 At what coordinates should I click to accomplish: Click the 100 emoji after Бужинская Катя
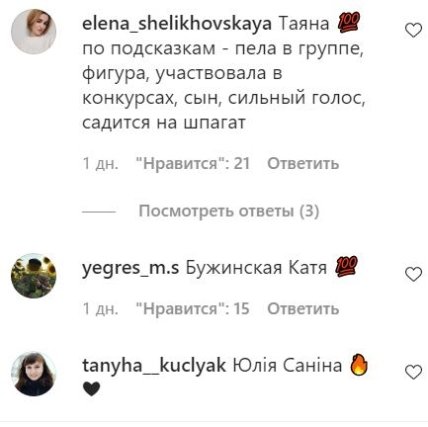(346, 266)
